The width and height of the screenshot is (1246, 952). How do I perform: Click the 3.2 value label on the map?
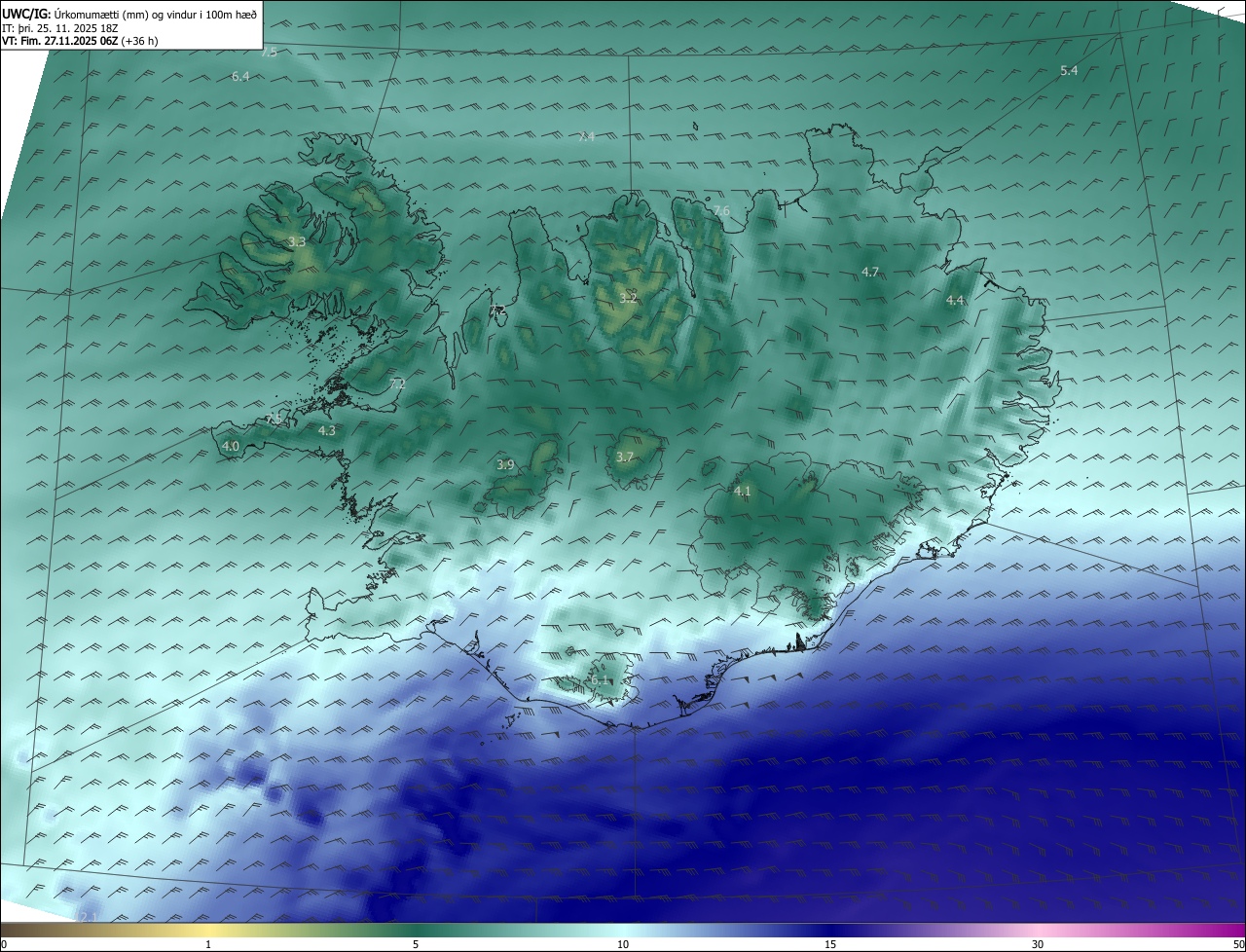628,298
